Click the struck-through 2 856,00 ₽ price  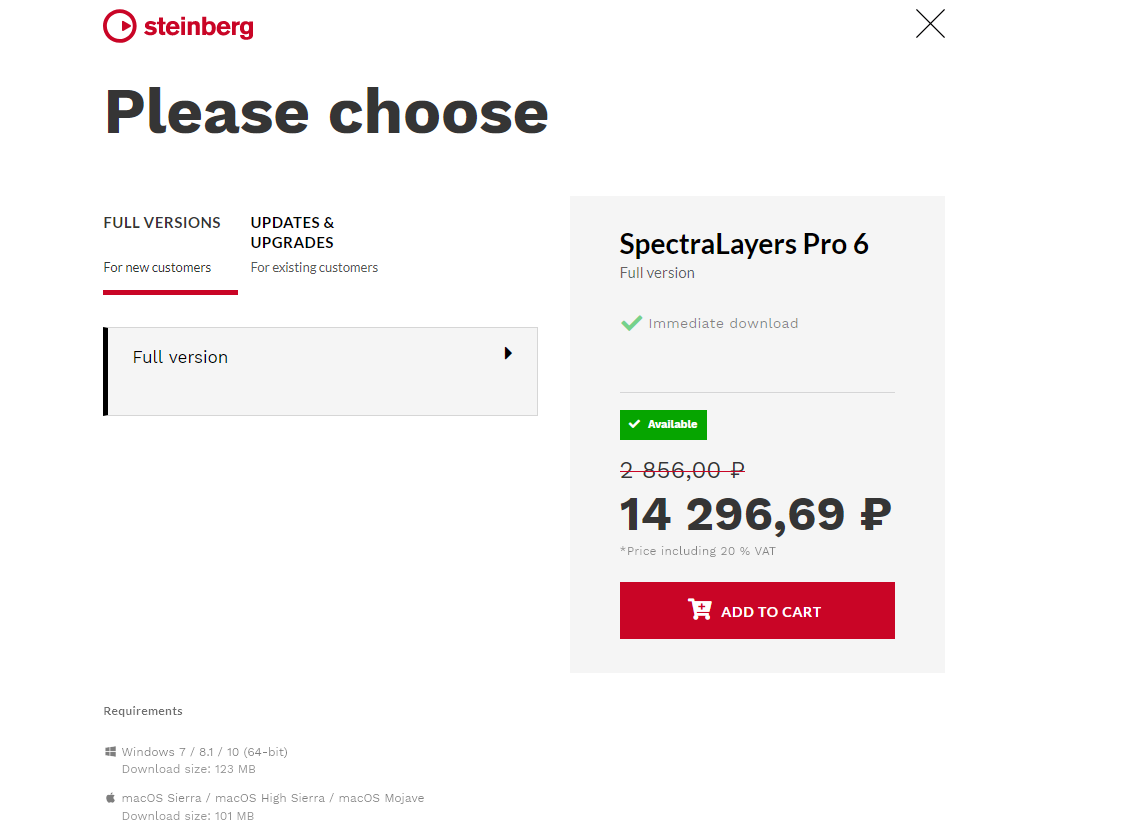682,470
